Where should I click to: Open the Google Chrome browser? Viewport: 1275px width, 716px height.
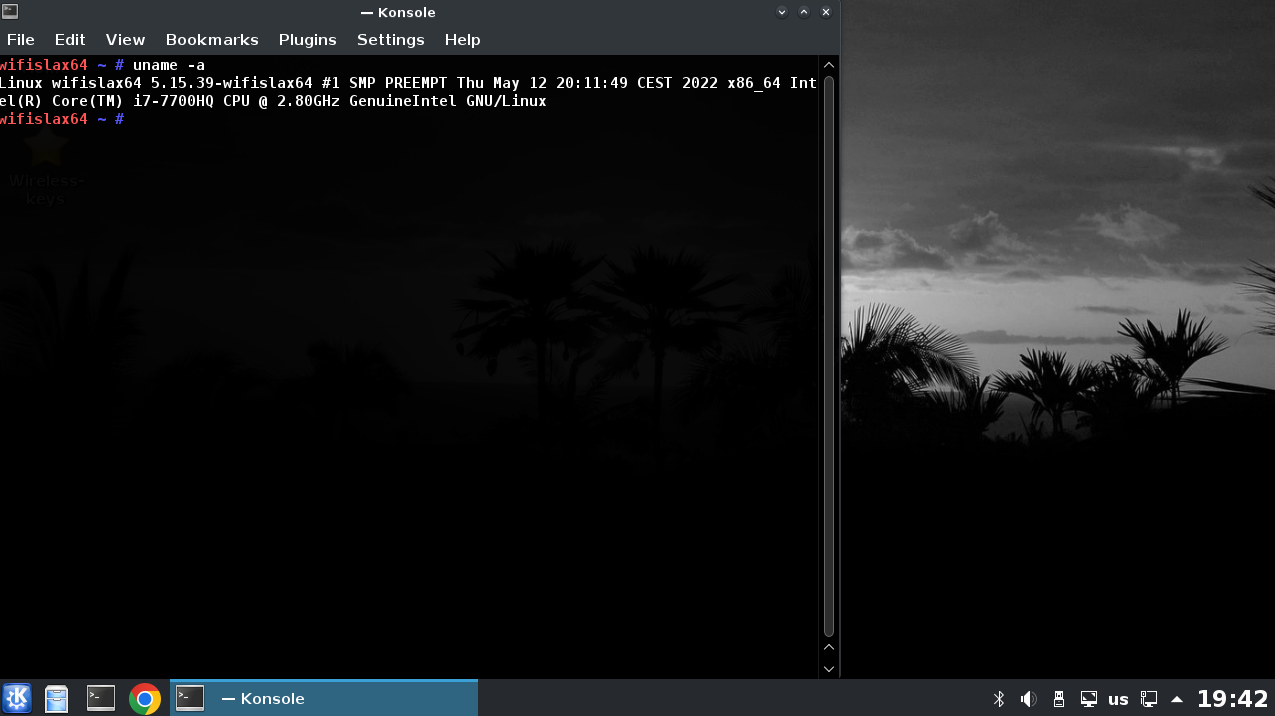(x=145, y=698)
